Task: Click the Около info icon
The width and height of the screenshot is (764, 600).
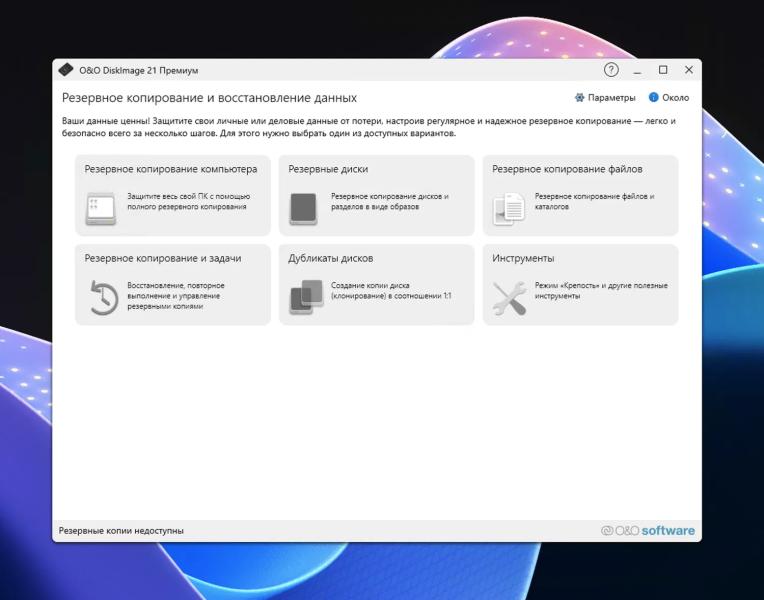Action: tap(653, 97)
